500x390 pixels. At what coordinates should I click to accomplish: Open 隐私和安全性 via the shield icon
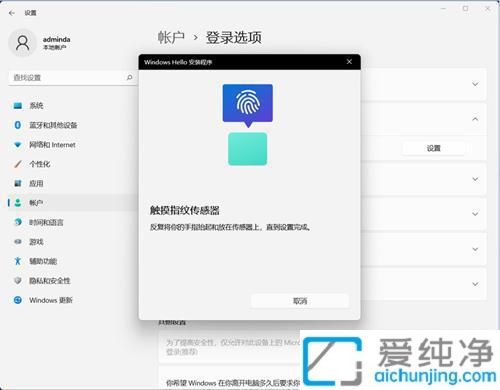pos(18,280)
